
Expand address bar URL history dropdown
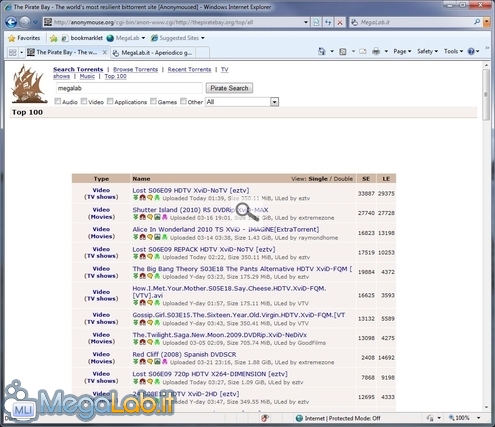coord(305,22)
